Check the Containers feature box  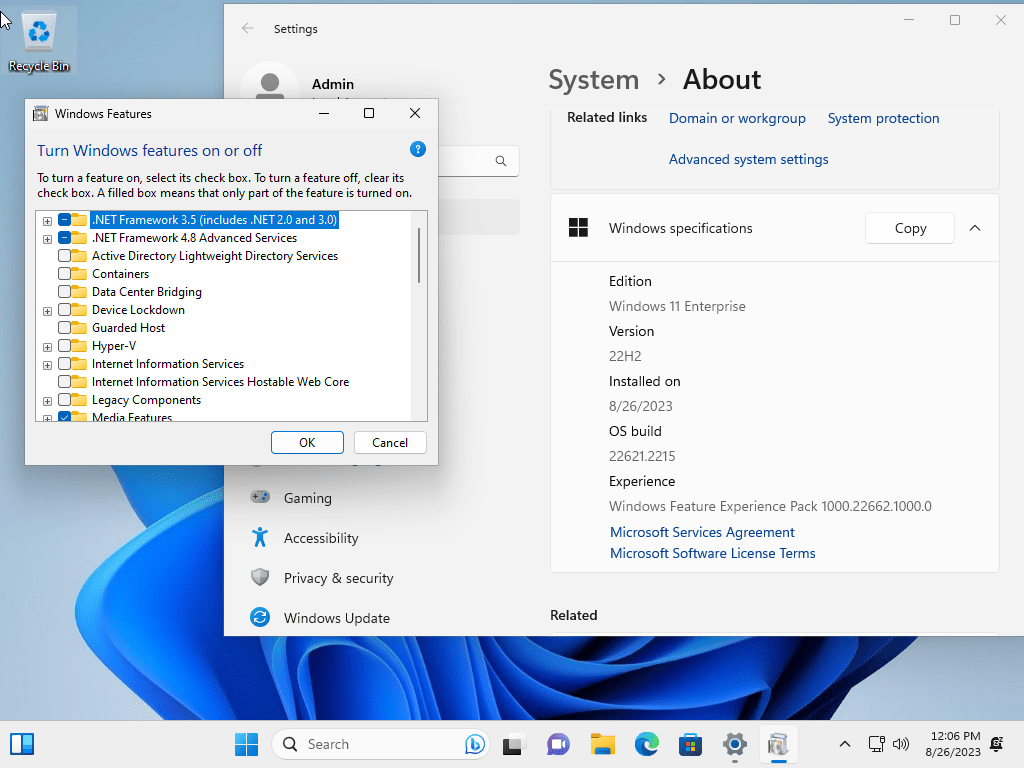click(x=64, y=274)
